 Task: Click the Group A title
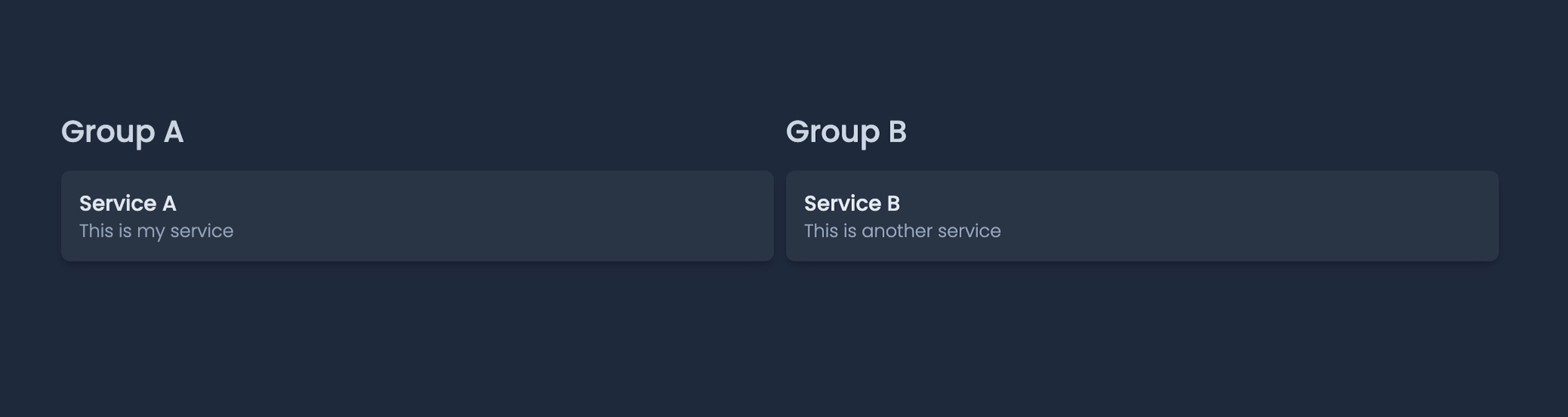pyautogui.click(x=122, y=132)
